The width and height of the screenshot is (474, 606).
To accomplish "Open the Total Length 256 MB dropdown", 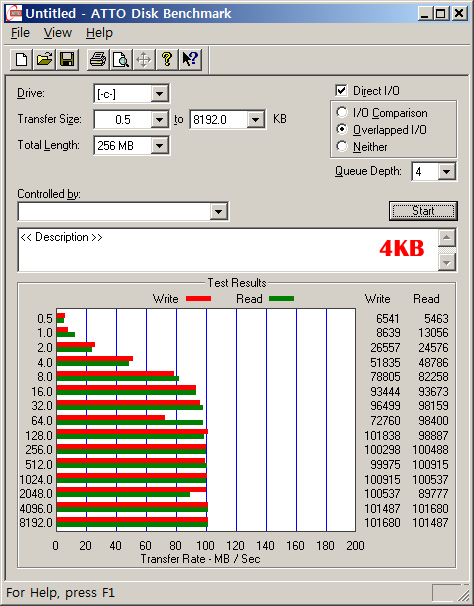I will [159, 146].
